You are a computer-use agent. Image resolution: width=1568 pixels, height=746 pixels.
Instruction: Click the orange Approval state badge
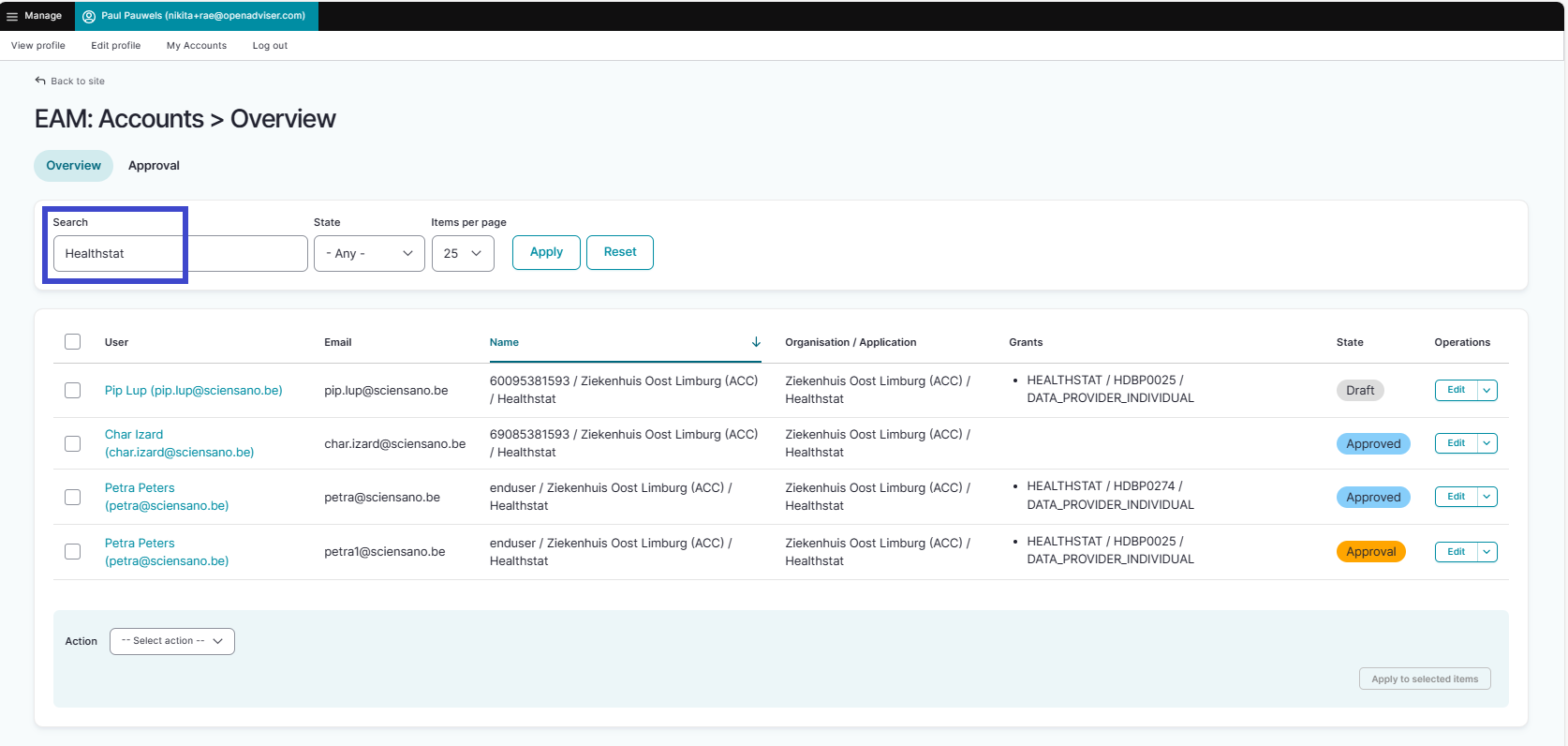pyautogui.click(x=1370, y=552)
